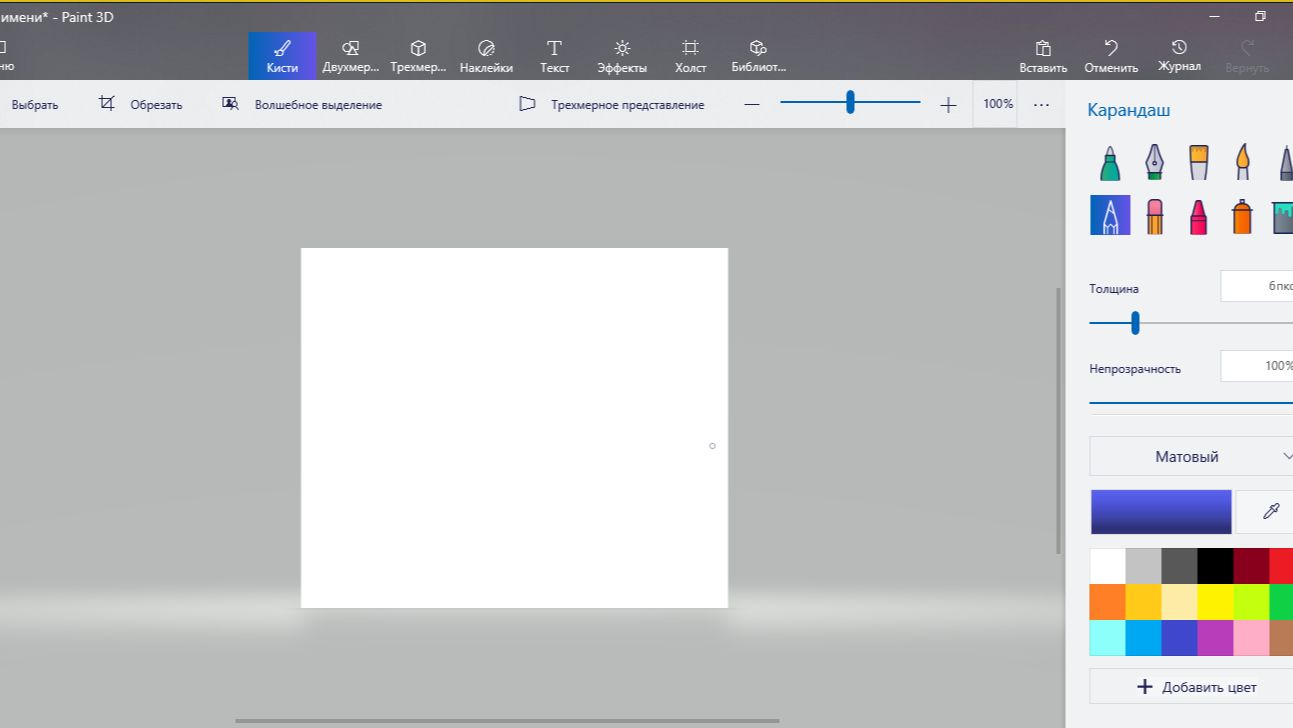The height and width of the screenshot is (728, 1293).
Task: Pick the pale yellow color swatch
Action: point(1179,602)
